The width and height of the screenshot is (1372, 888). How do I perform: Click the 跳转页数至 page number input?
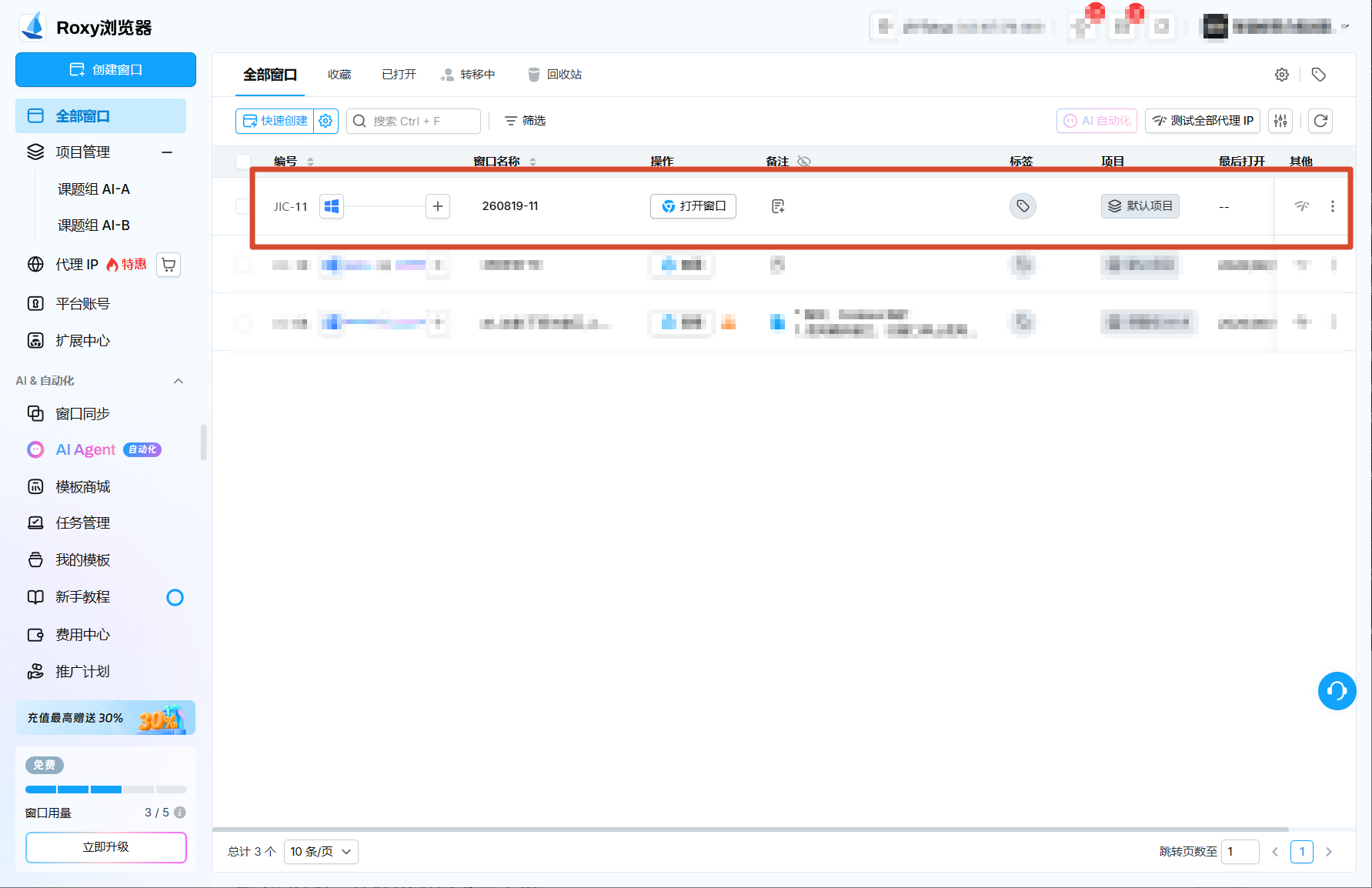[x=1240, y=852]
